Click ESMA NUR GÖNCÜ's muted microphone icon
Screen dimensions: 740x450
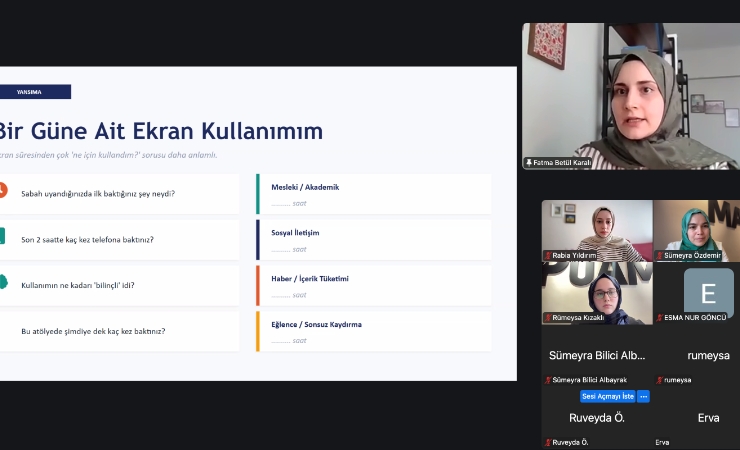(659, 317)
